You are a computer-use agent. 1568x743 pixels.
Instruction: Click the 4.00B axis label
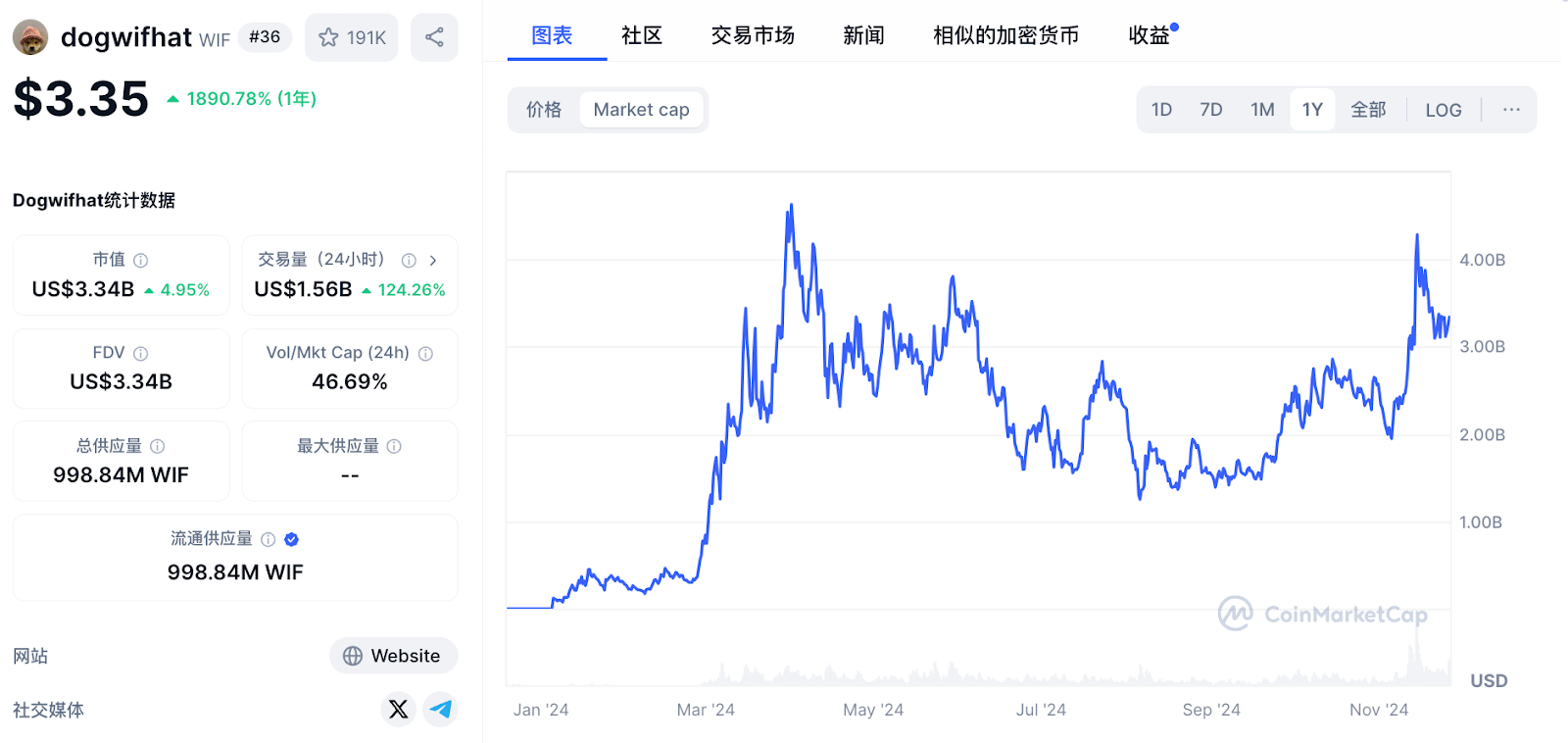click(x=1482, y=260)
